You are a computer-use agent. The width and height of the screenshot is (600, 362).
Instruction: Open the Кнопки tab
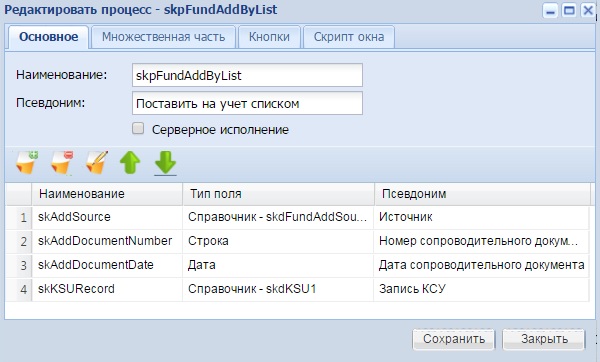tap(269, 37)
